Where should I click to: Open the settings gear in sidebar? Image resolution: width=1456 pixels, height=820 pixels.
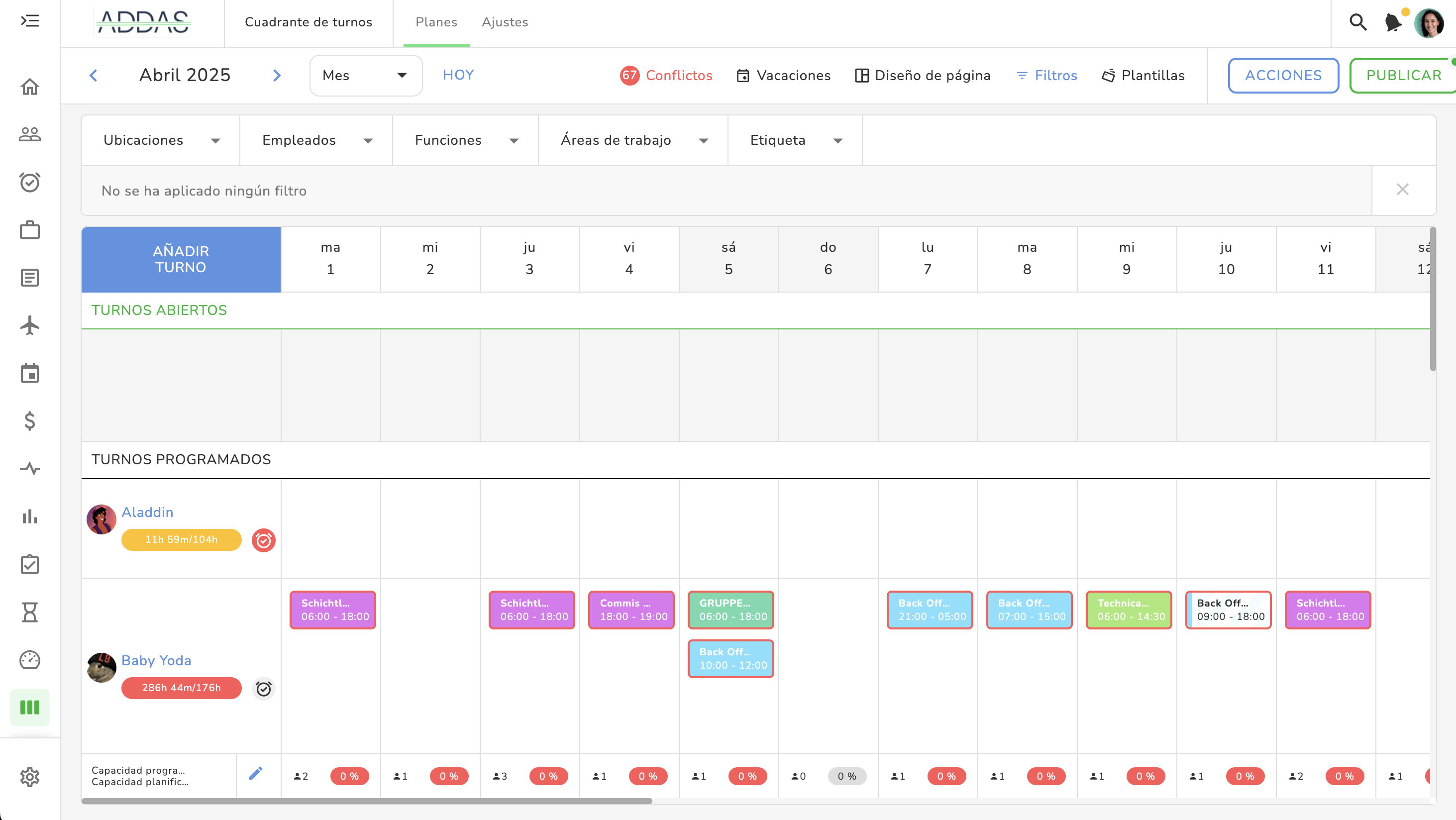(x=29, y=777)
